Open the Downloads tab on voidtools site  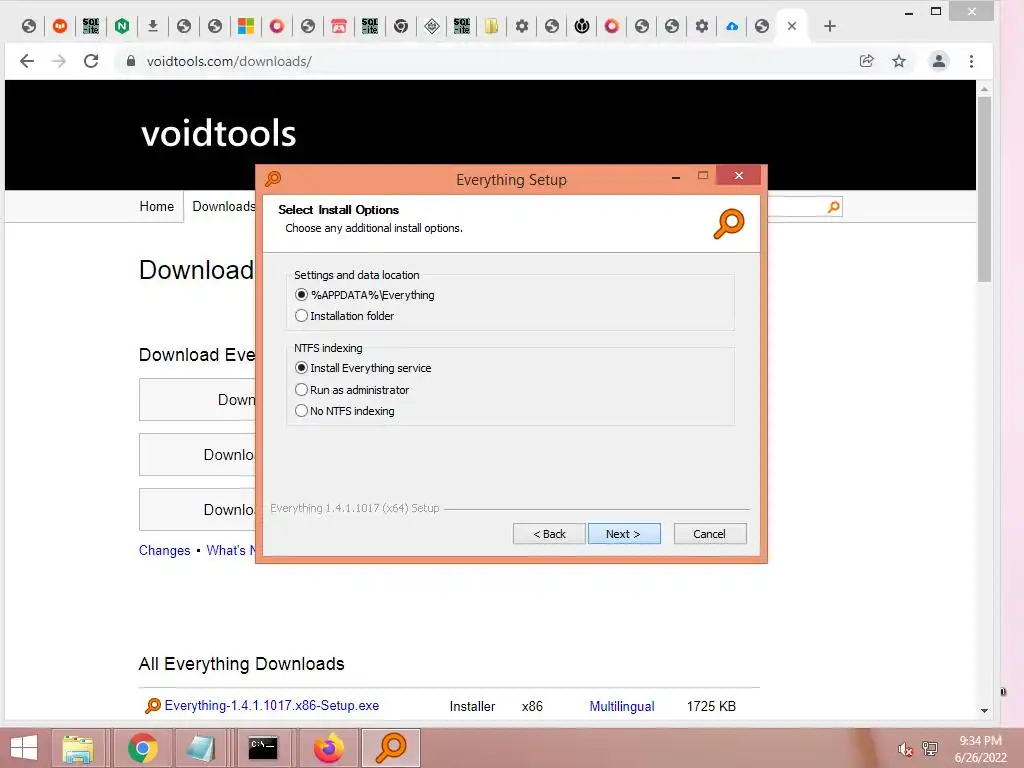point(223,206)
